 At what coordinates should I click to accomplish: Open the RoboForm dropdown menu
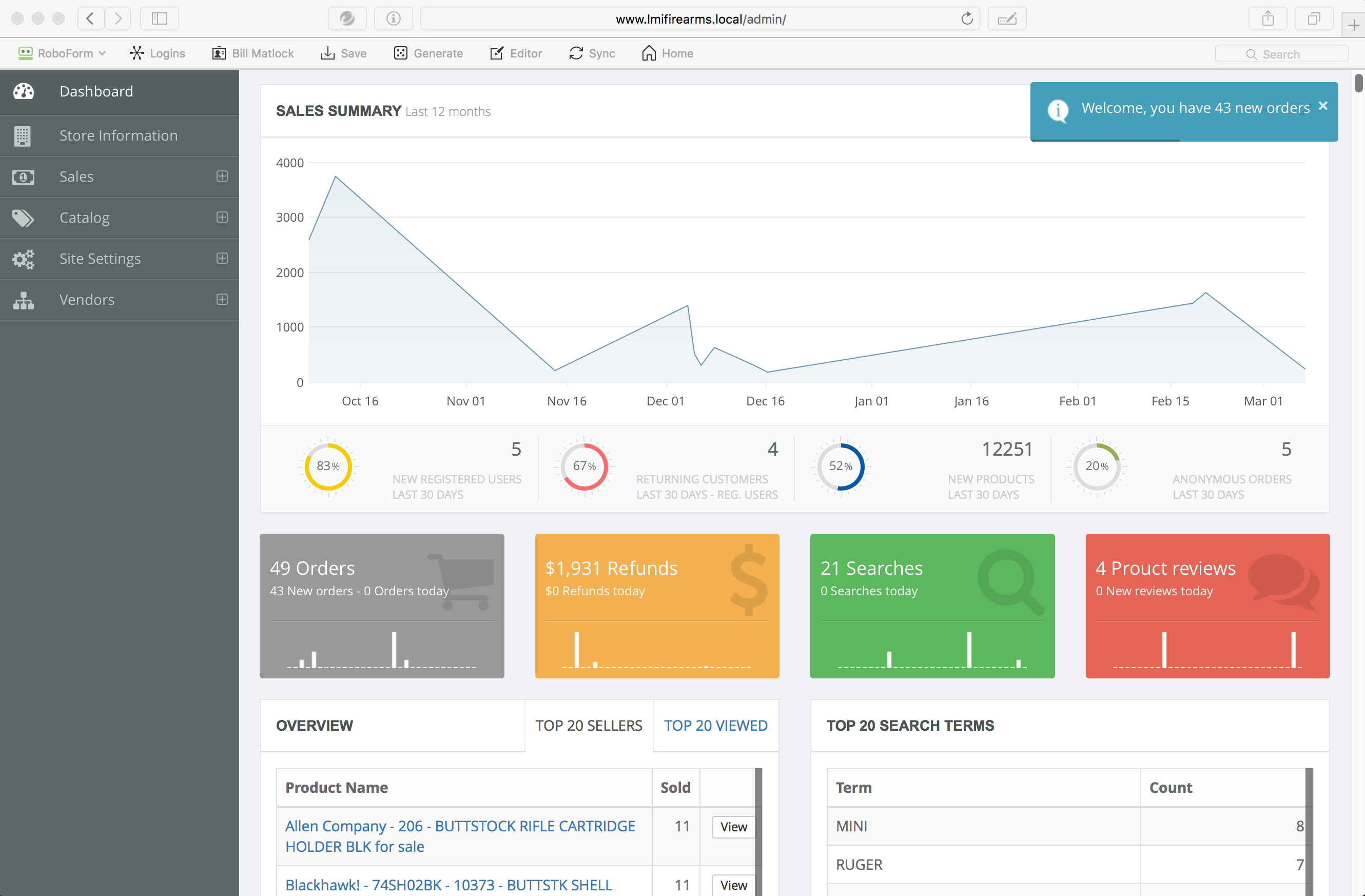[62, 53]
